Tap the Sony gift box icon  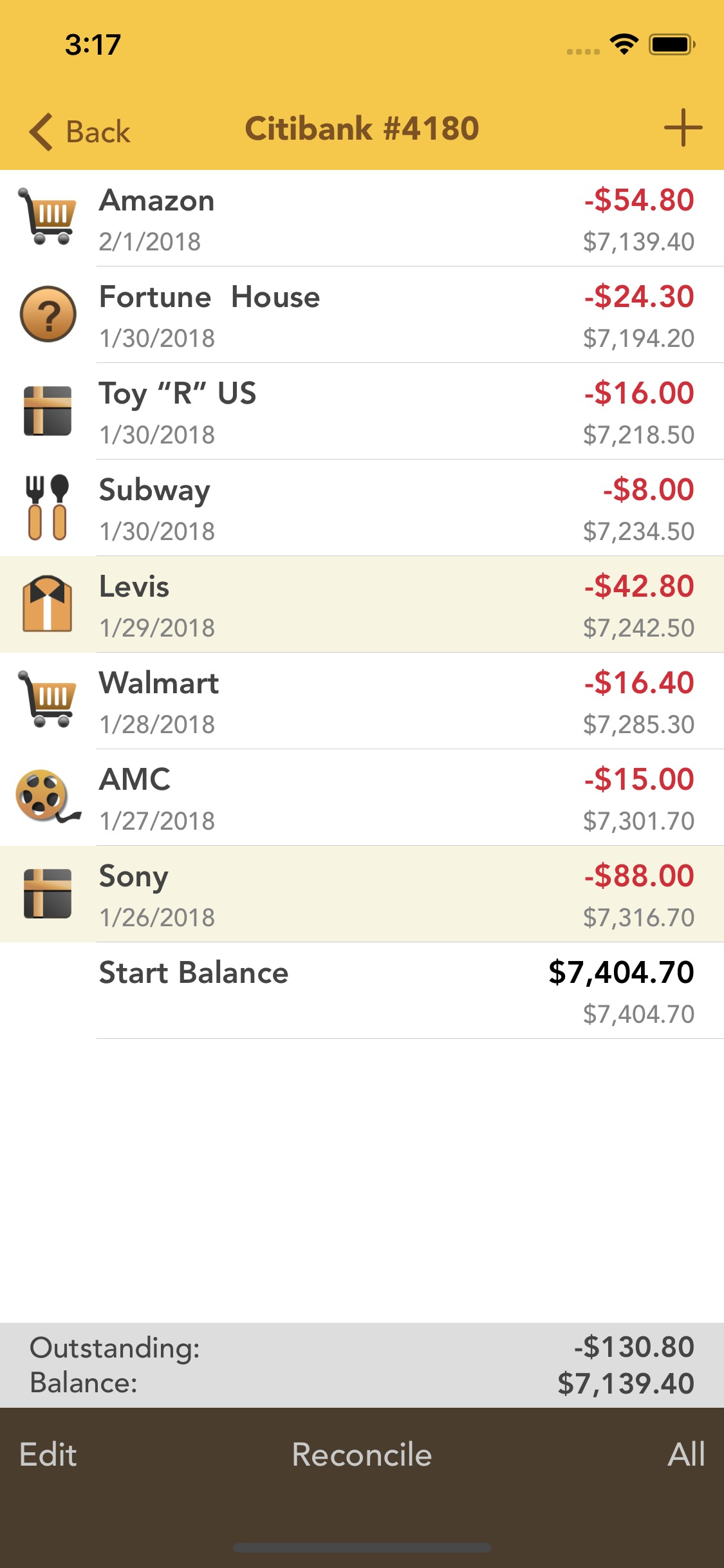pos(48,893)
